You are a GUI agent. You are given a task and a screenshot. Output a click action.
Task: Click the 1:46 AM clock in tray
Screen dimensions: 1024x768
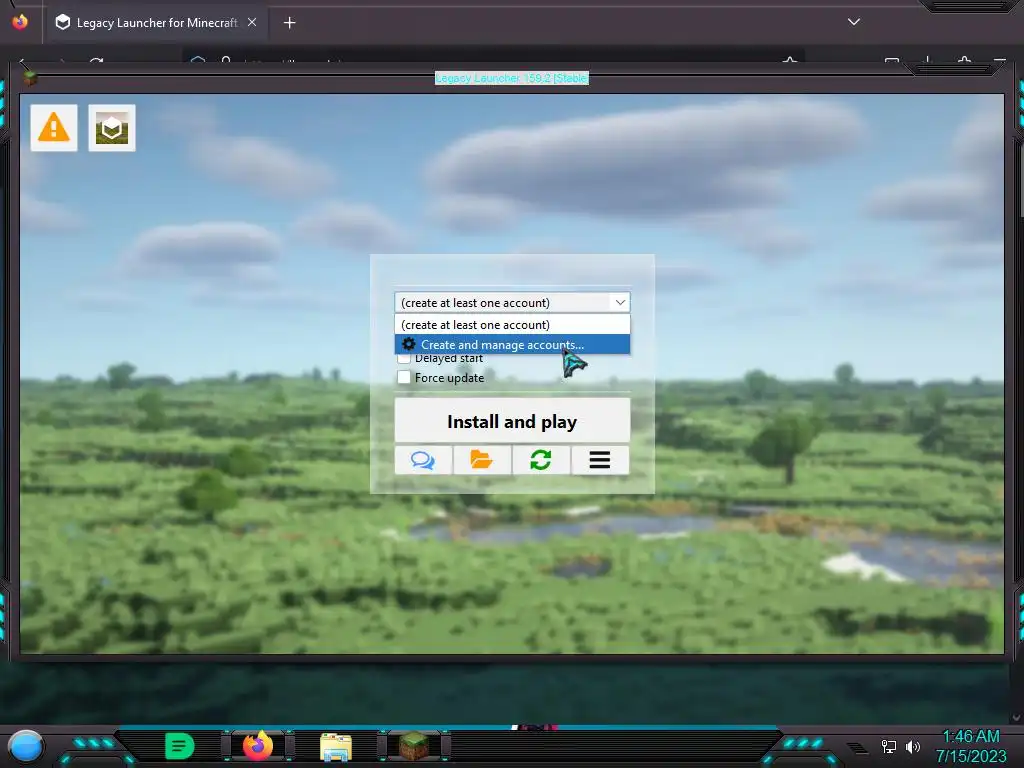coord(971,736)
